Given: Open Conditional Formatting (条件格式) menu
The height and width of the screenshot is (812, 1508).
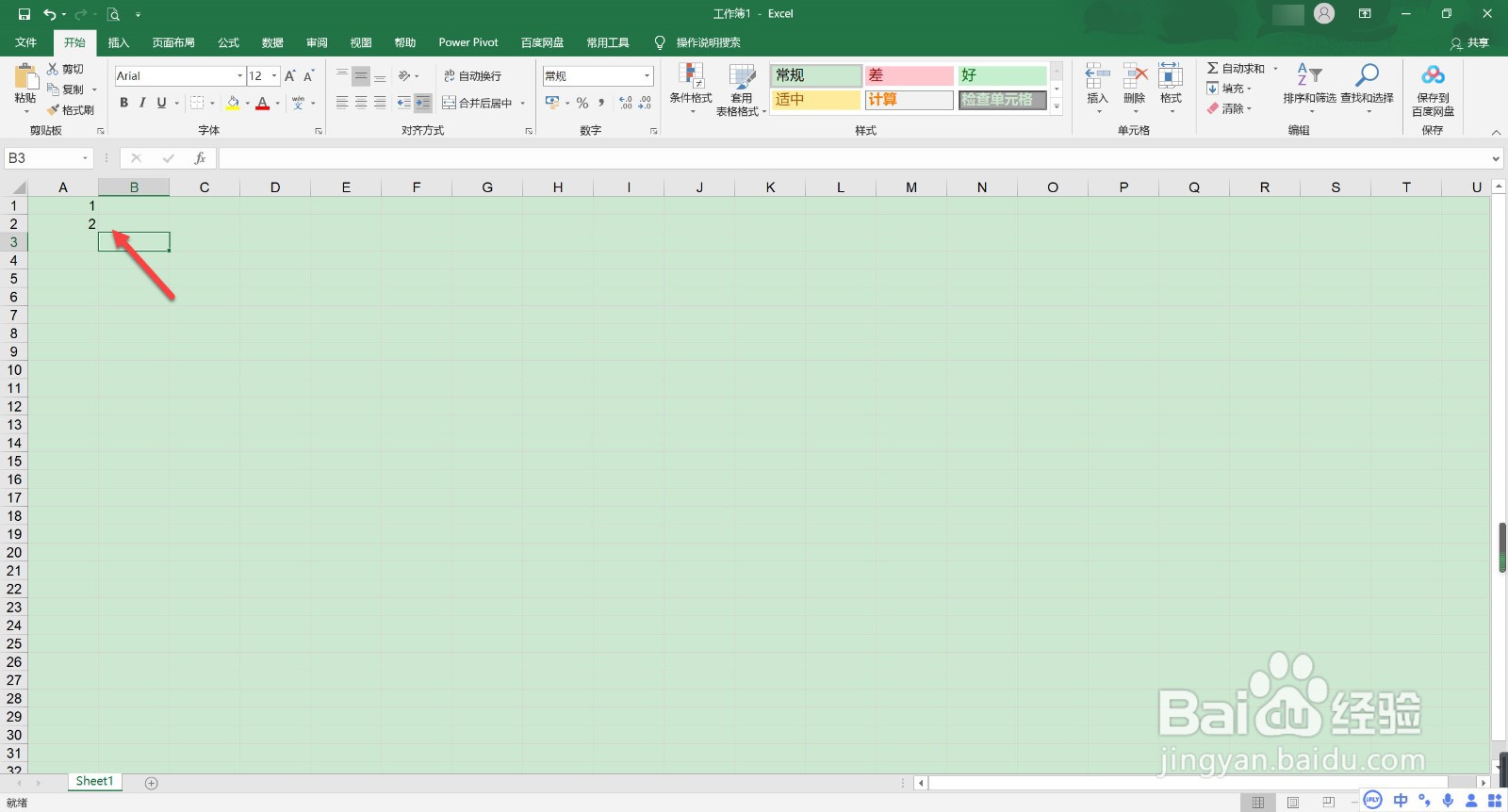Looking at the screenshot, I should tap(691, 89).
